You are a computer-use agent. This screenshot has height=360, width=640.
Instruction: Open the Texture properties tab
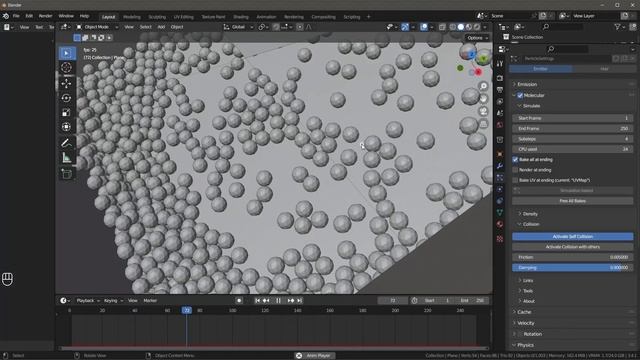[x=500, y=239]
